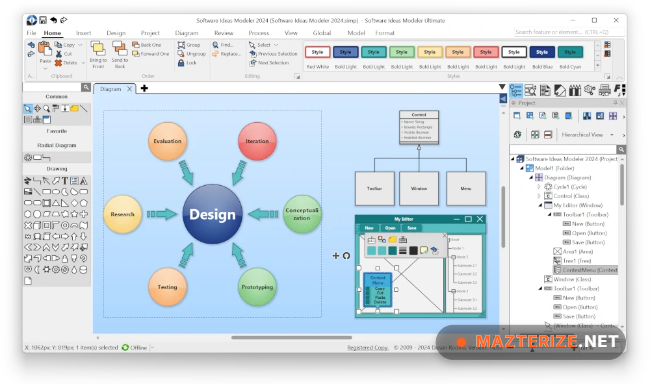650x384 pixels.
Task: Toggle the pin on the Project panel
Action: pyautogui.click(x=616, y=102)
